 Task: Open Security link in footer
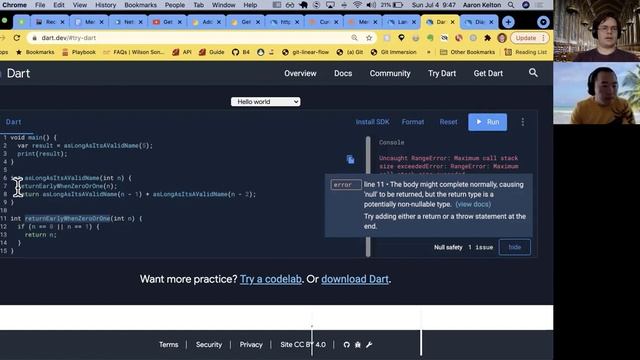coord(209,345)
